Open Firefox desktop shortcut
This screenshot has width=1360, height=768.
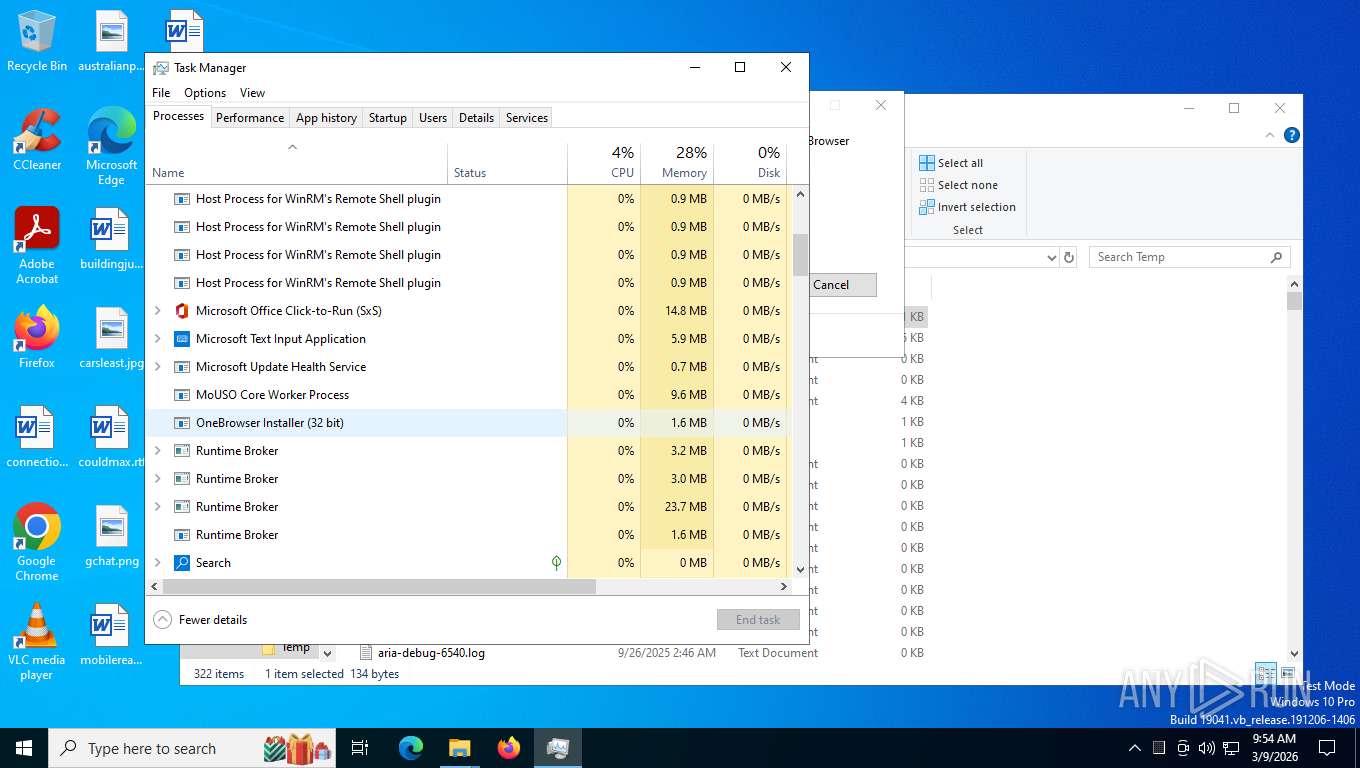coord(37,338)
